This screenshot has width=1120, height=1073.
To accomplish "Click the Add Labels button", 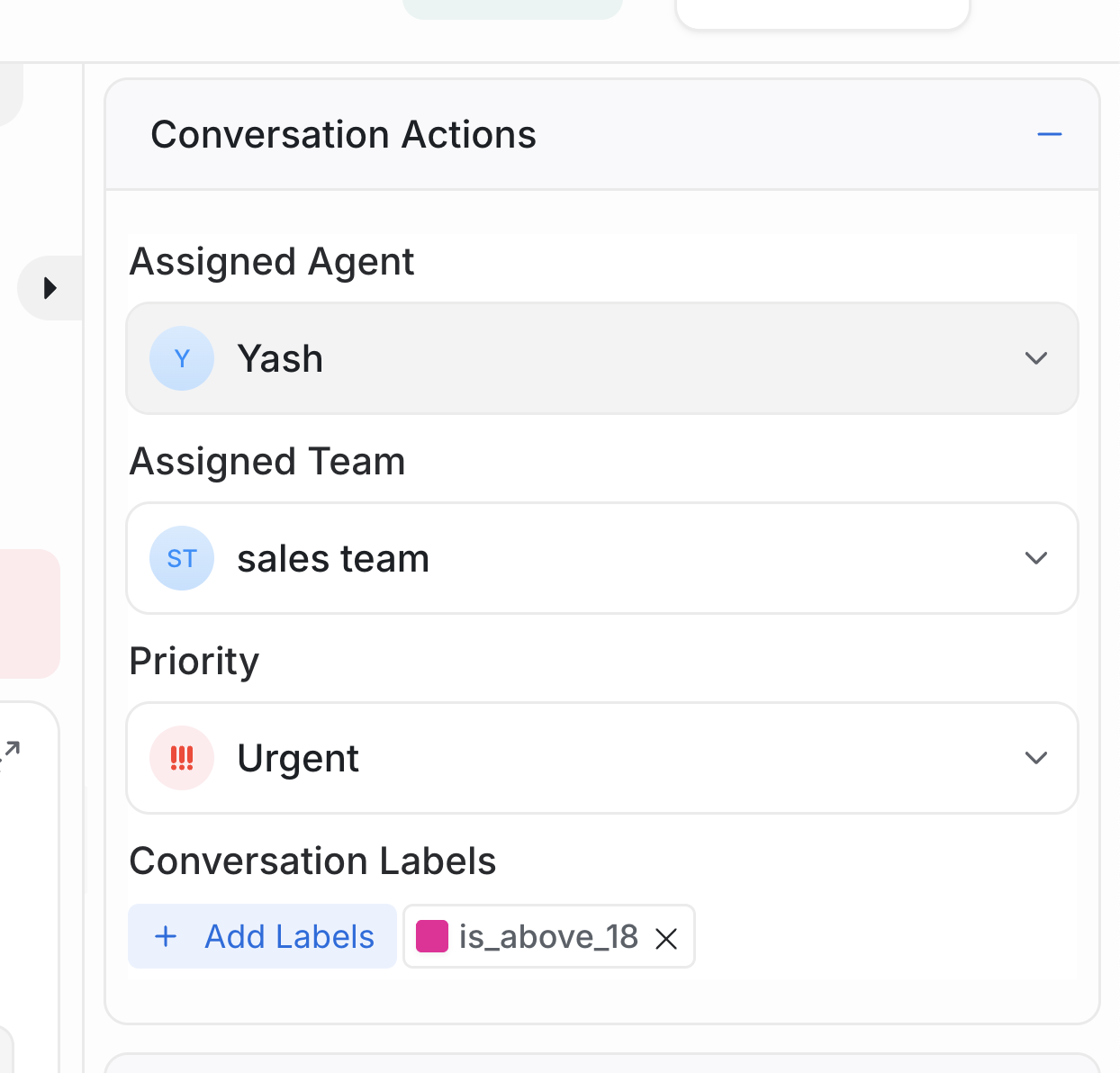I will pos(262,936).
